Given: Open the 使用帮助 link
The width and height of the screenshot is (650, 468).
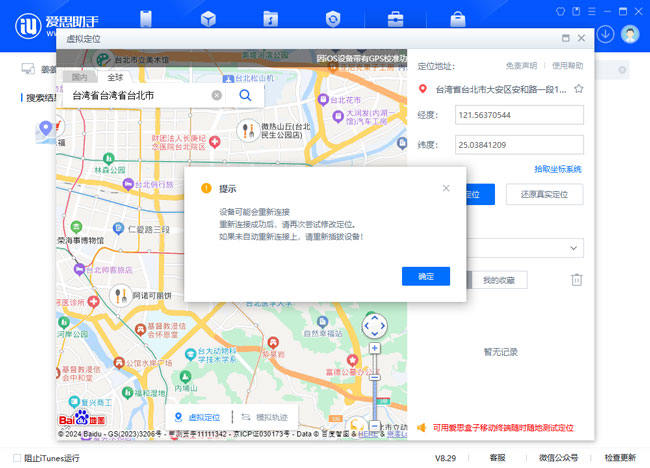Looking at the screenshot, I should pyautogui.click(x=568, y=65).
